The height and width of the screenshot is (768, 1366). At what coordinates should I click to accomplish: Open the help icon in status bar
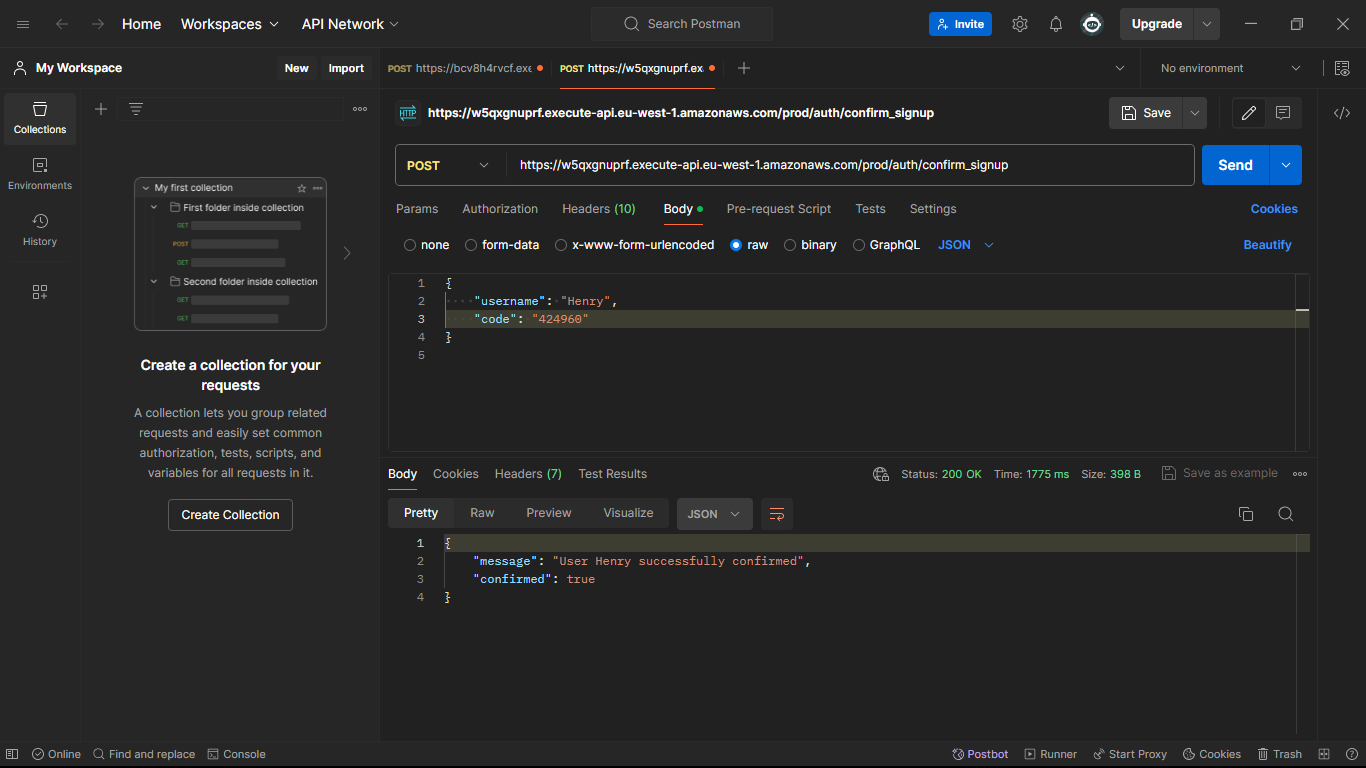[x=1351, y=754]
